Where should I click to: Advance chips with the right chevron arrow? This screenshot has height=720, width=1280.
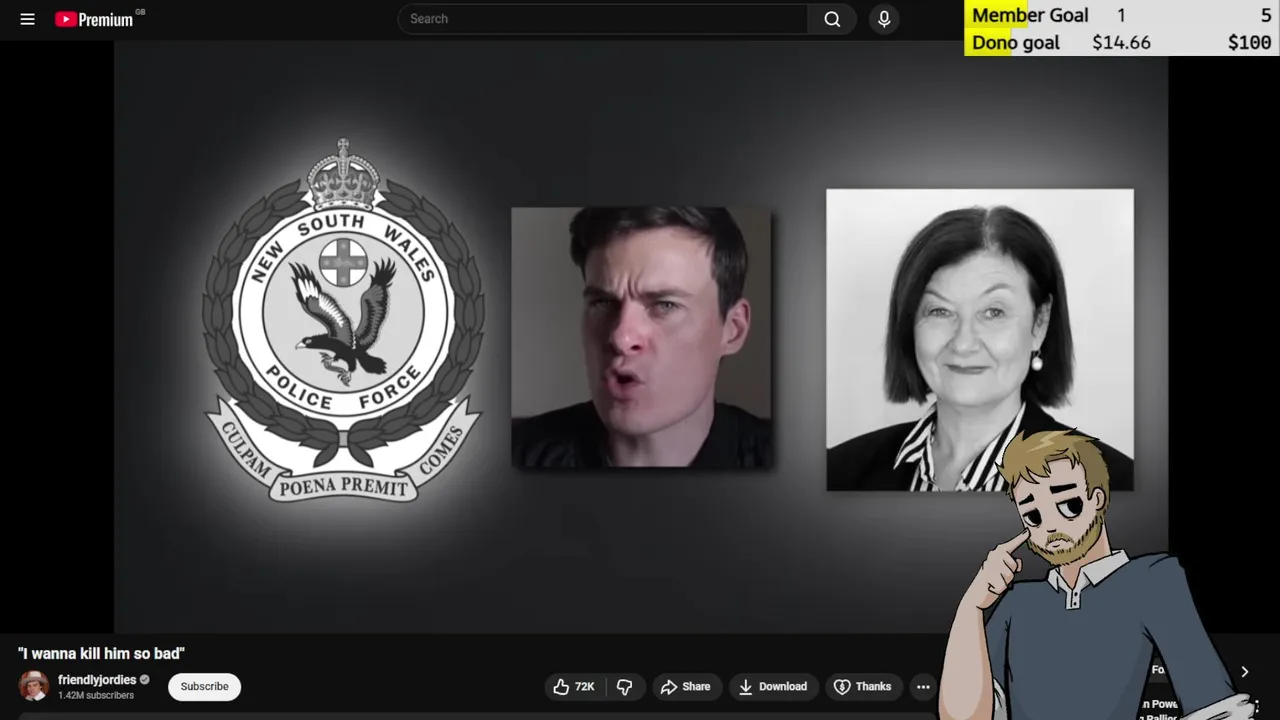click(x=1244, y=672)
